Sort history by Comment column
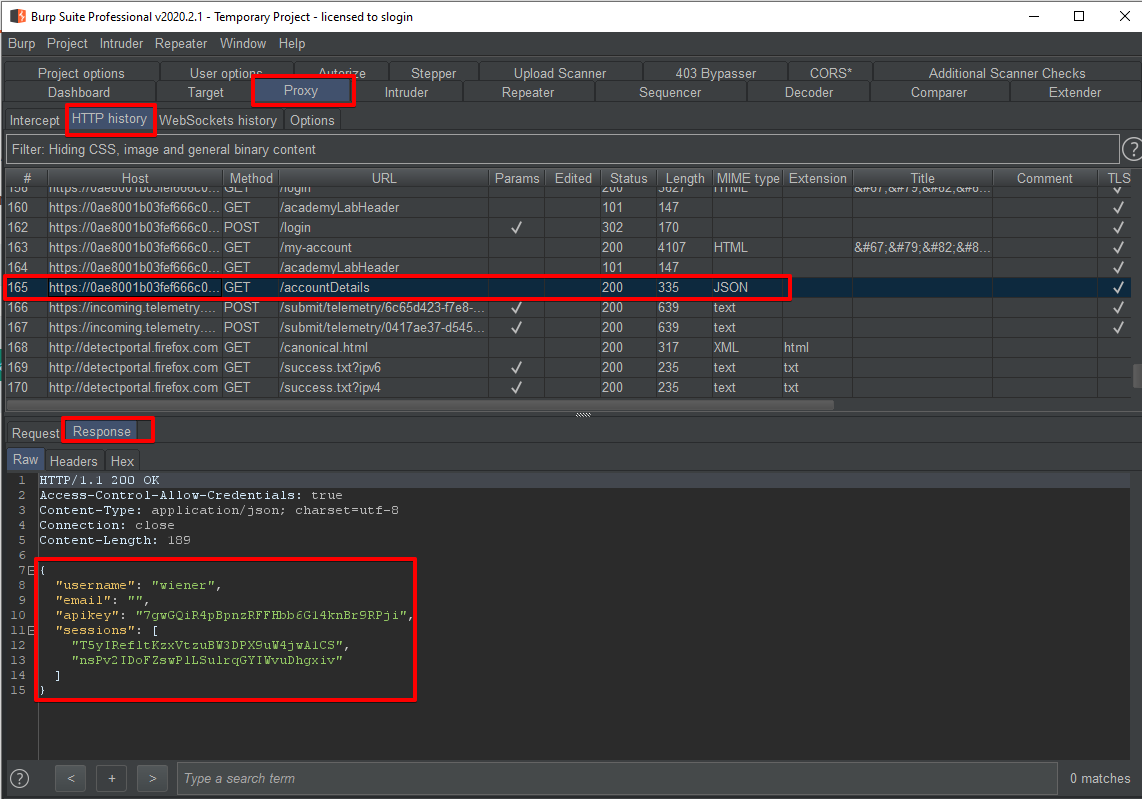Screen dimensions: 1142x799 click(x=1044, y=178)
